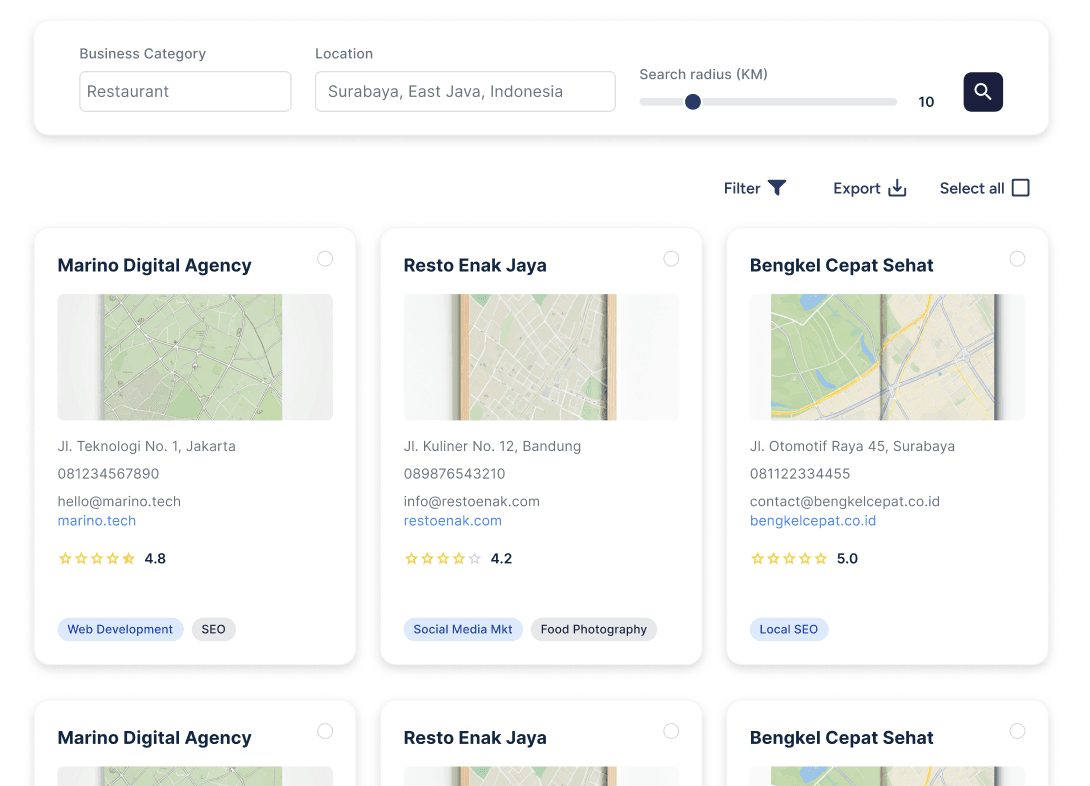Click address Jl. Teknologi No. 1, Jakarta
The image size is (1090, 786).
(147, 446)
